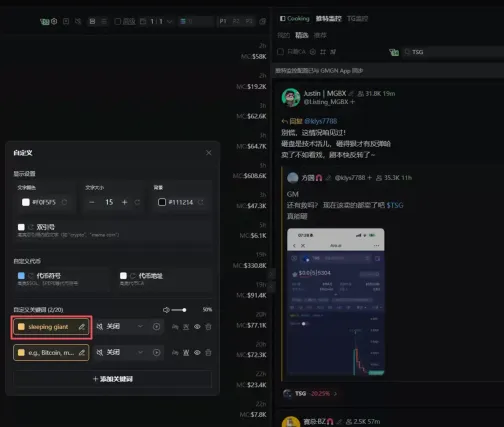The image size is (504, 427).
Task: Click the pencil icon in 'e.g., Bitcoin' row
Action: pos(82,353)
